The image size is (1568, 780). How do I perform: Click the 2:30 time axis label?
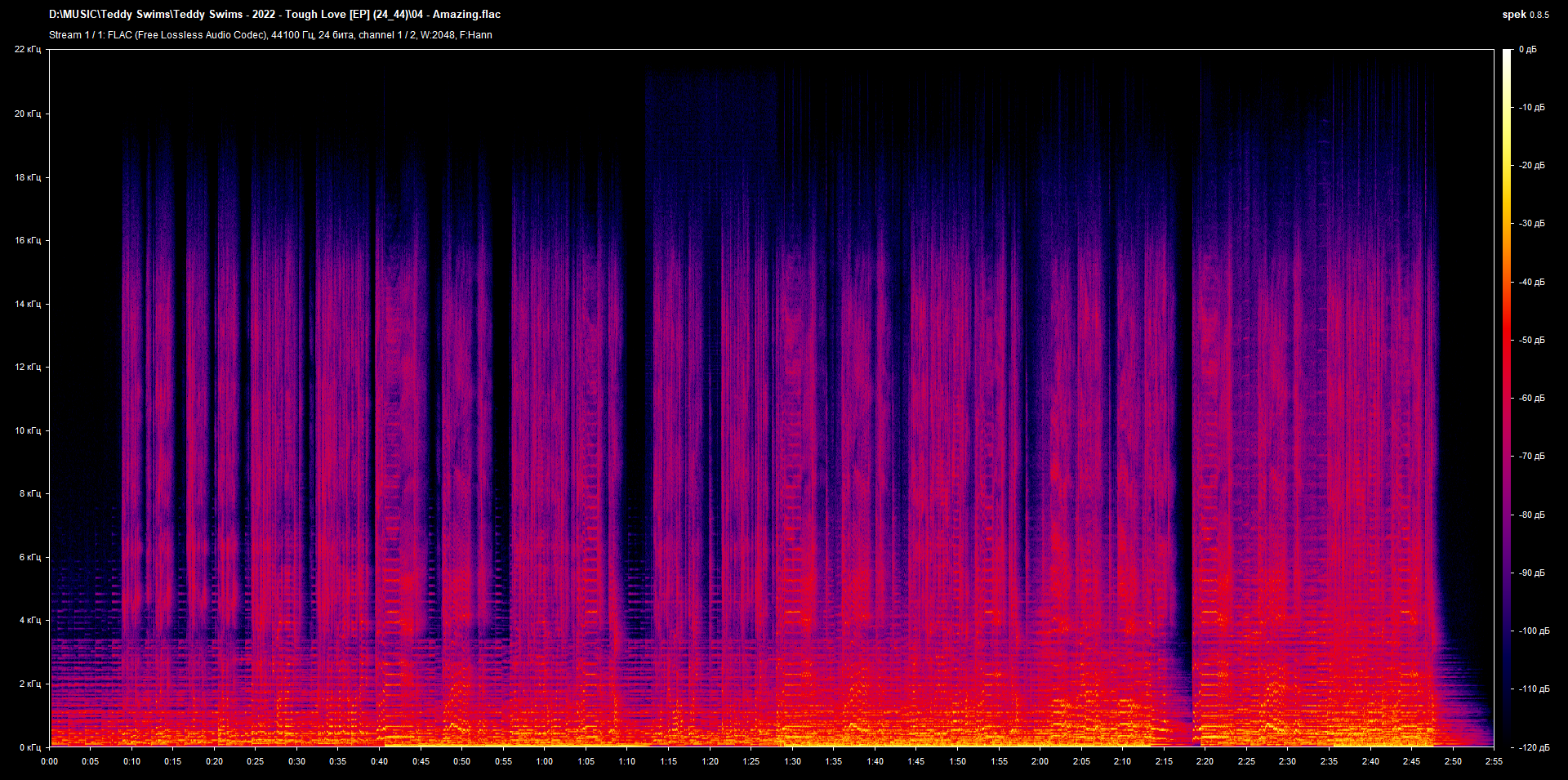point(1288,761)
